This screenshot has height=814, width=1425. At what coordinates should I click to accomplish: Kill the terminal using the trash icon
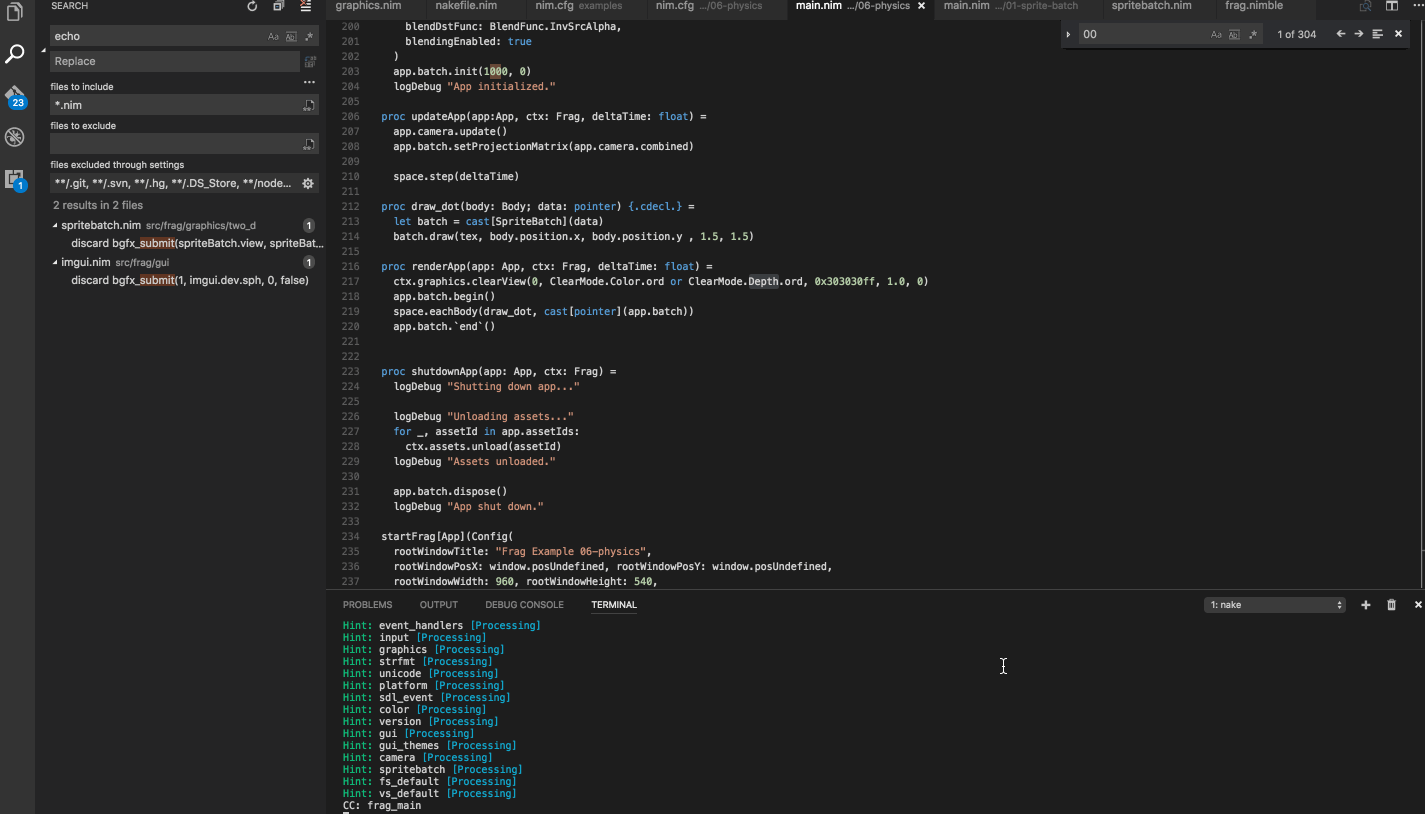pyautogui.click(x=1391, y=604)
